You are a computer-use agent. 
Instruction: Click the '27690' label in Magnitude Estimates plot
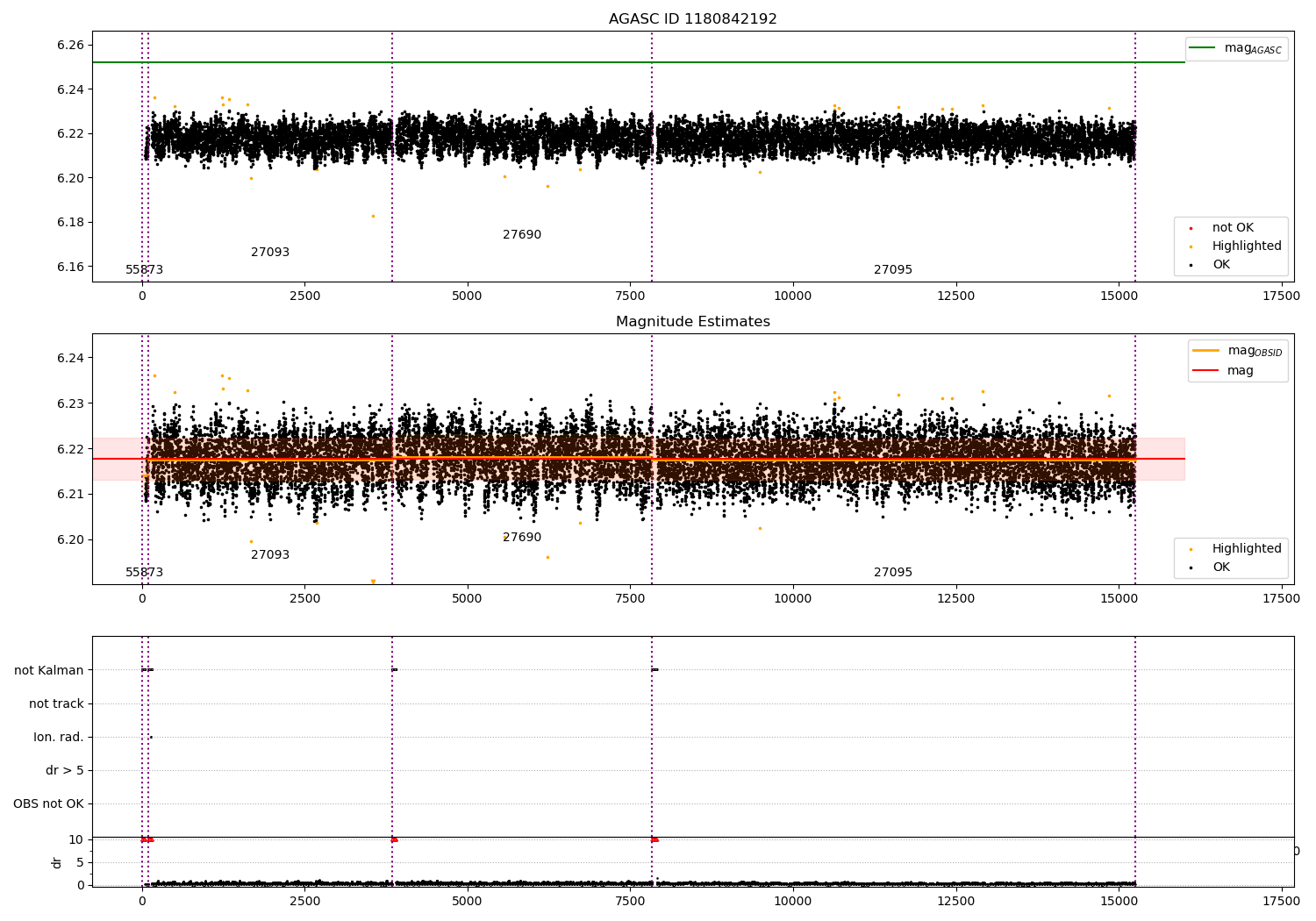(522, 538)
